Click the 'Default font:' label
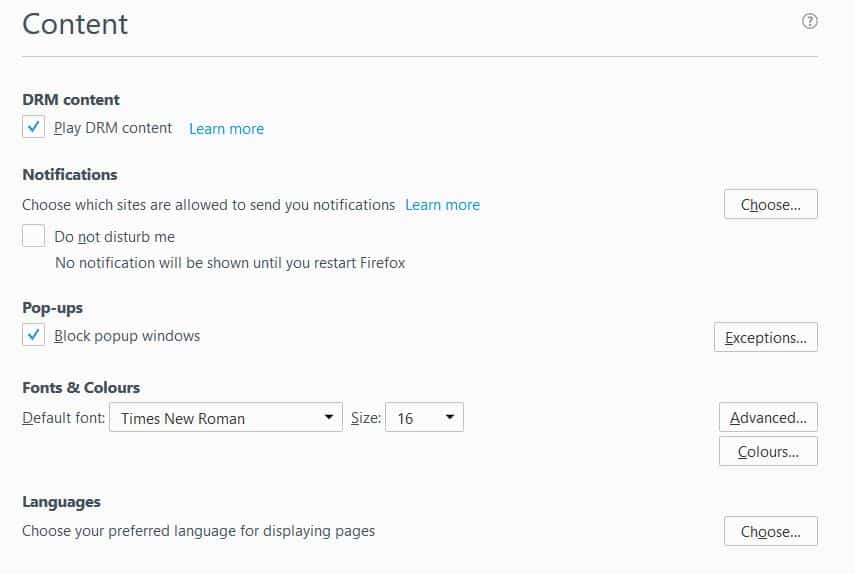The width and height of the screenshot is (855, 574). 63,418
